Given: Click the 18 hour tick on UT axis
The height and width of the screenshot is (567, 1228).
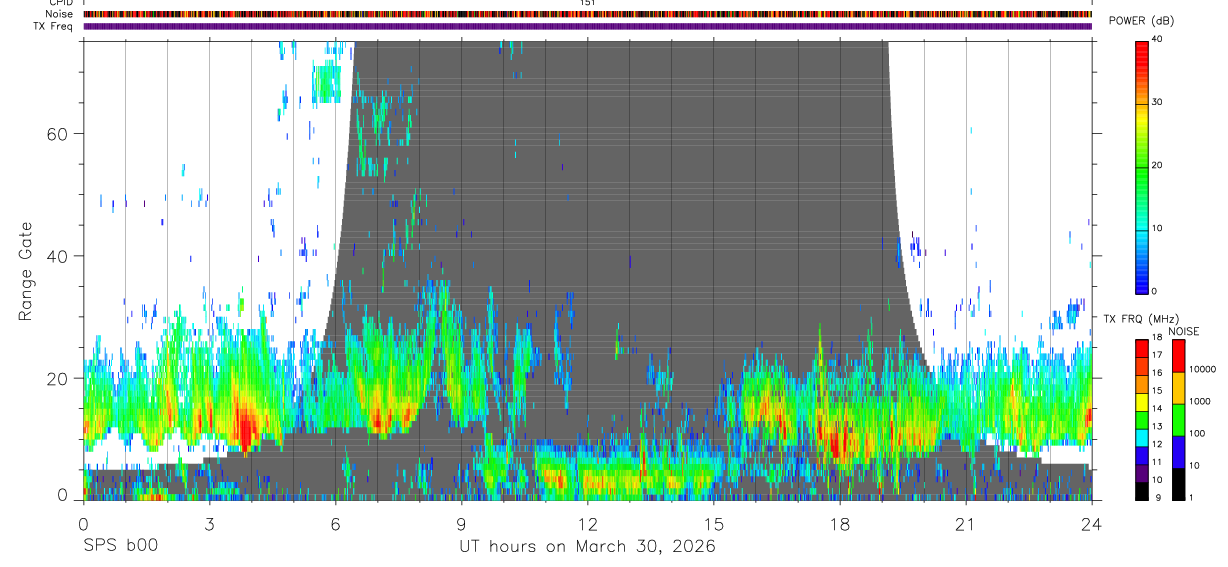Looking at the screenshot, I should 840,523.
